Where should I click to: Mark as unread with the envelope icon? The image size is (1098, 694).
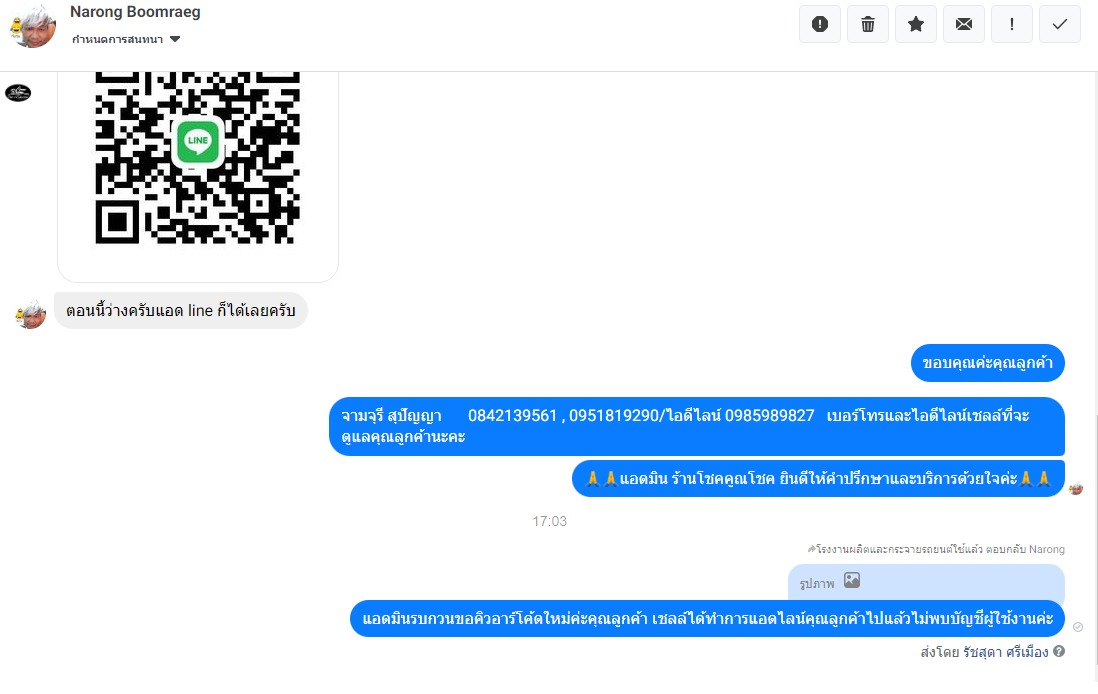964,24
